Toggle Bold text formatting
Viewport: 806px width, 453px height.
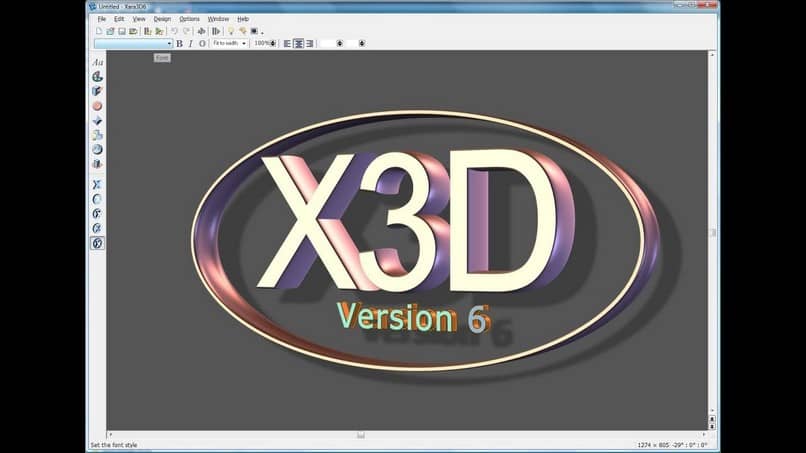point(179,44)
